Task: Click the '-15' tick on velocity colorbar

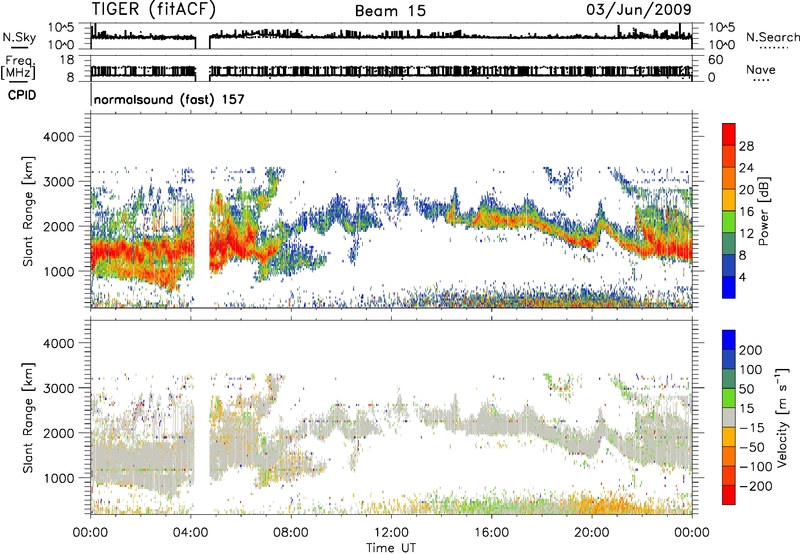Action: click(751, 427)
